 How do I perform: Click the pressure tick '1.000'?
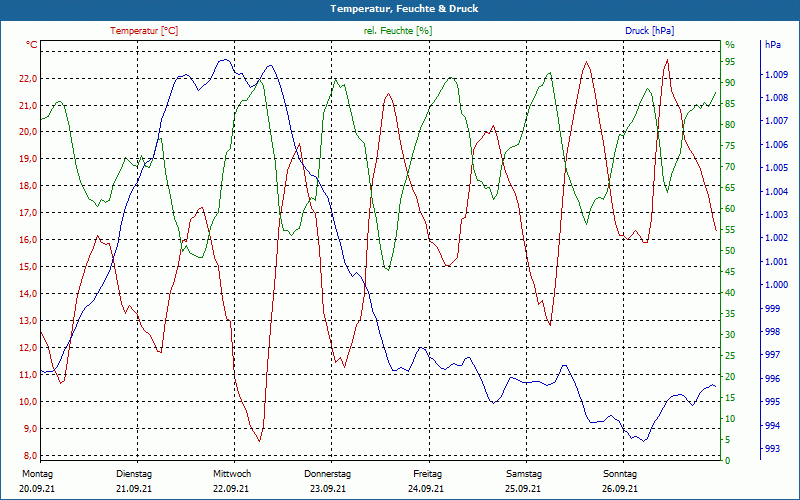777,285
